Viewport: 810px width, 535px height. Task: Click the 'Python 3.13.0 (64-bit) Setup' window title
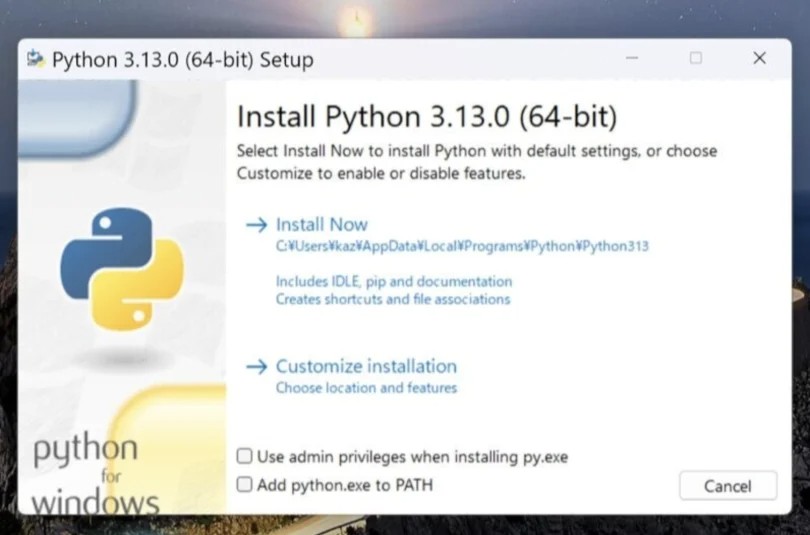[183, 60]
